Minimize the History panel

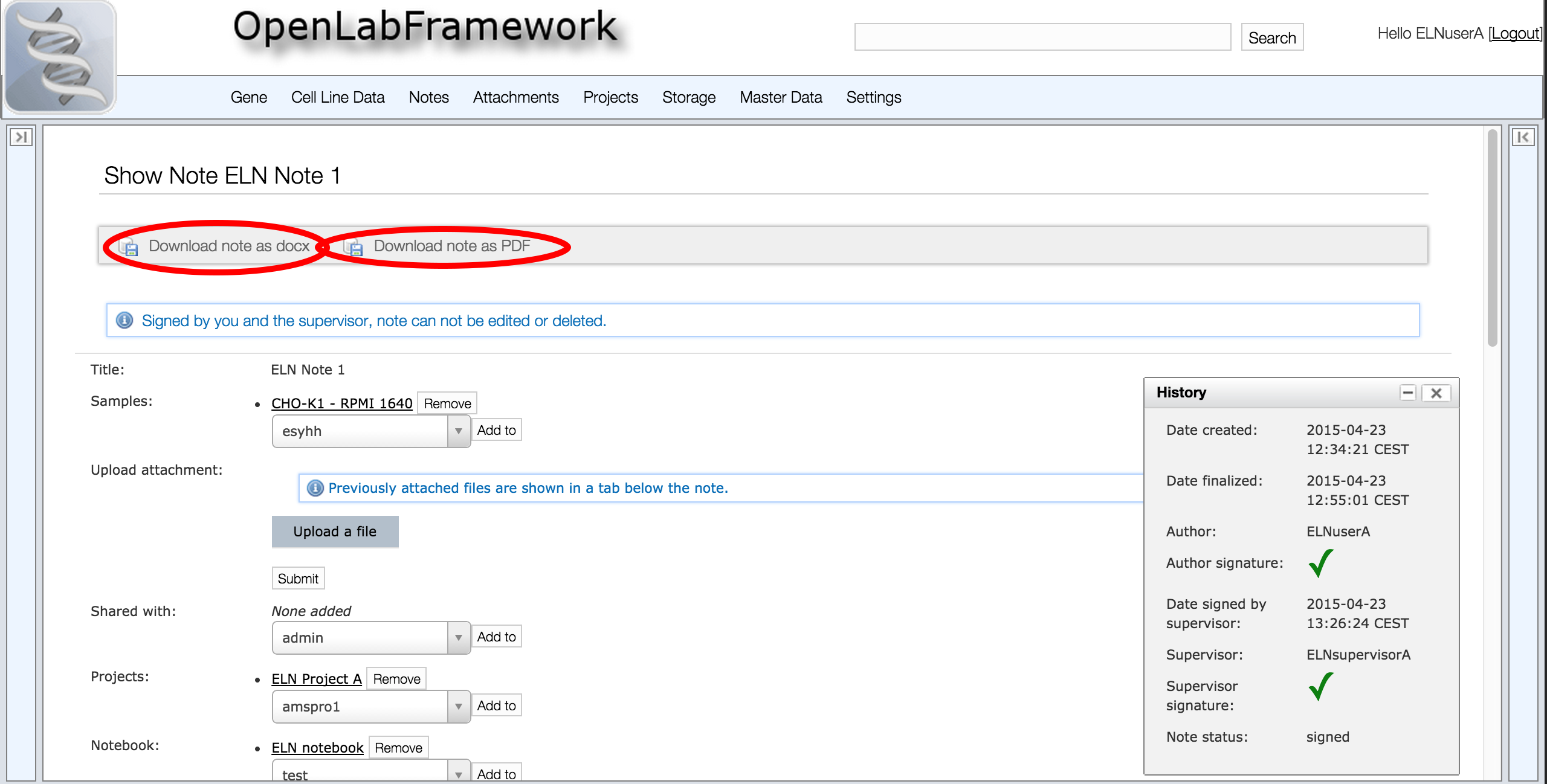1407,393
